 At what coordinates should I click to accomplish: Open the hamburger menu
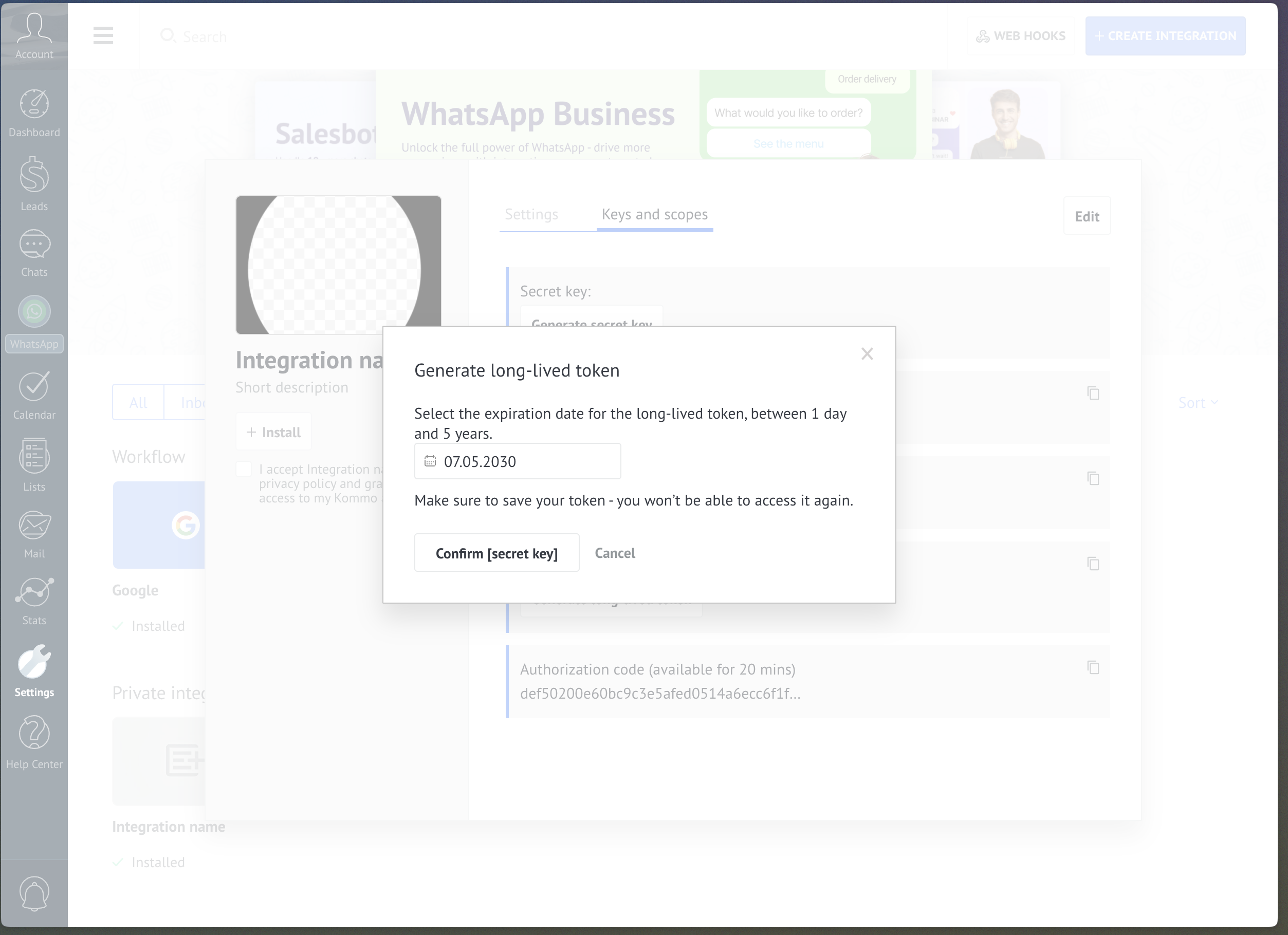click(103, 35)
